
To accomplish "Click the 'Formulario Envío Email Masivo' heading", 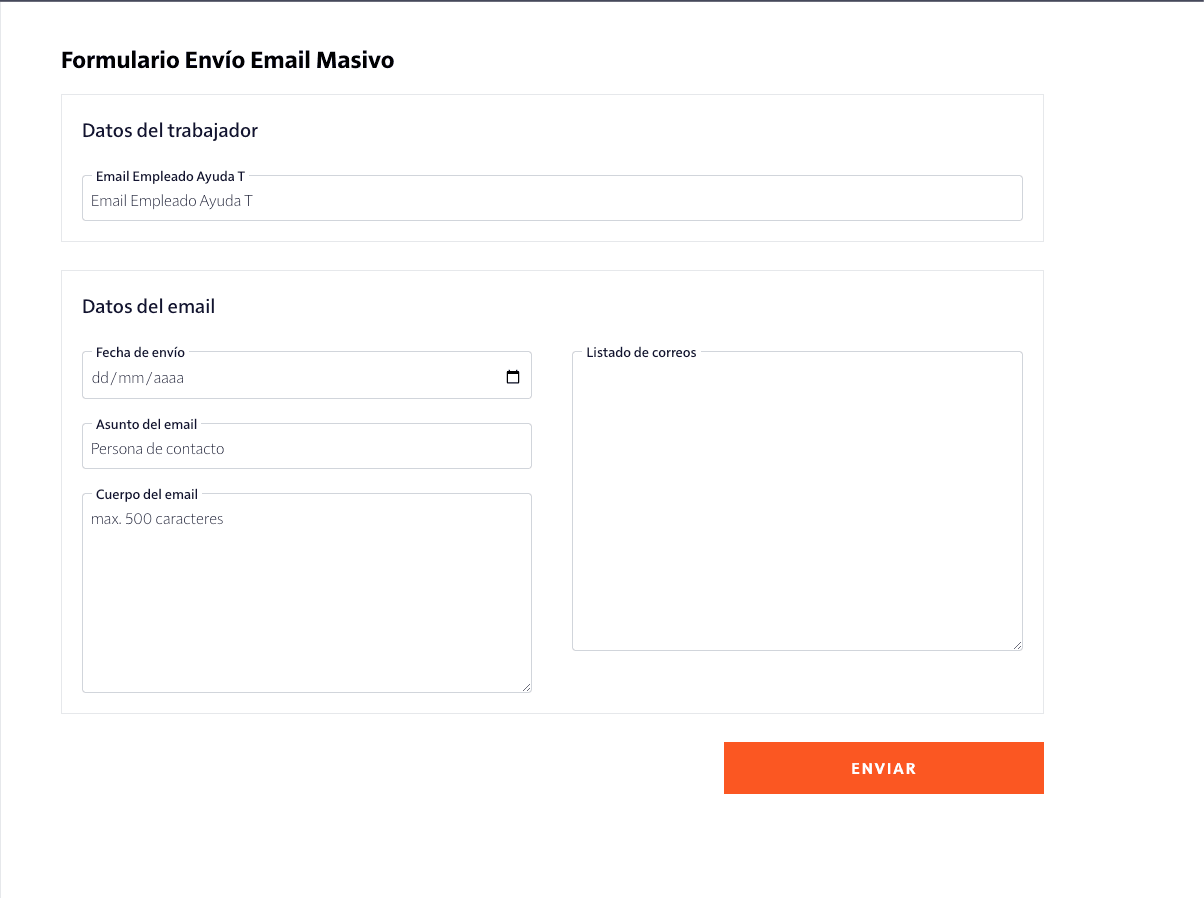I will point(227,60).
